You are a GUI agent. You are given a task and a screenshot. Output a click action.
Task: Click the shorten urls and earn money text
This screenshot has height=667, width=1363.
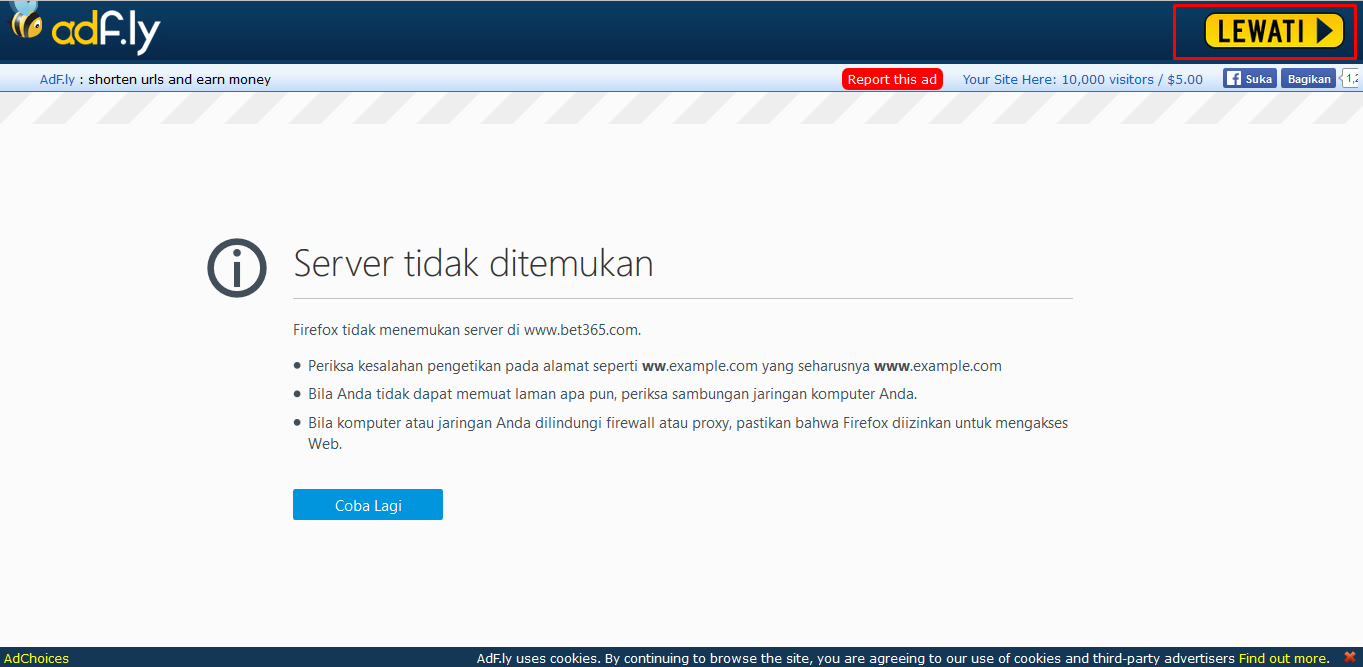pyautogui.click(x=179, y=79)
